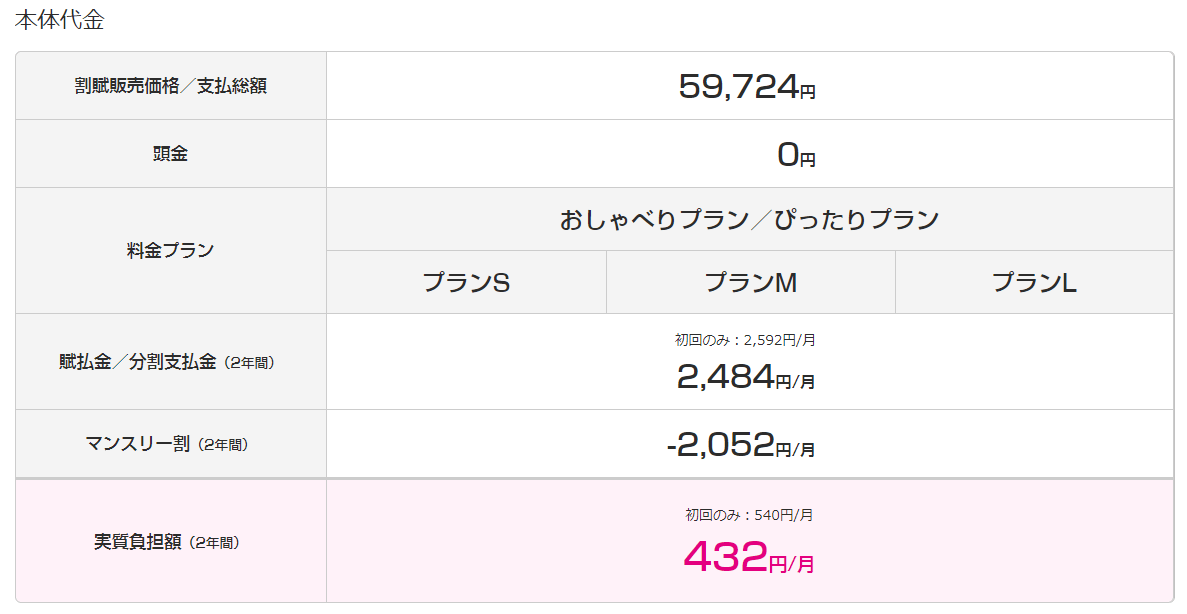Select the プランM column header
Image resolution: width=1187 pixels, height=614 pixels.
coord(751,282)
